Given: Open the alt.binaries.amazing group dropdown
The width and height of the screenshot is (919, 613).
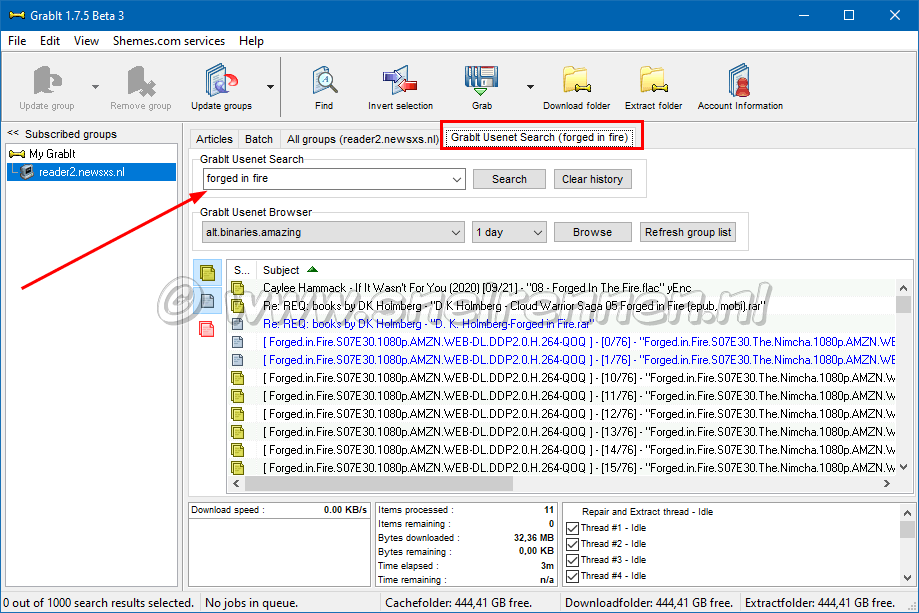Looking at the screenshot, I should [456, 232].
